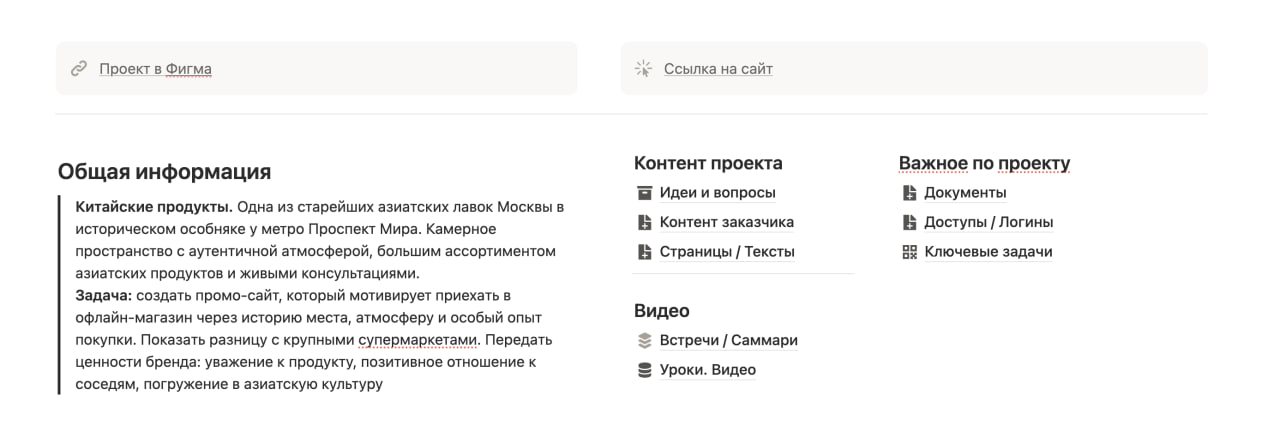Click the underlined word супермаркетами
Viewport: 1280px width, 437px height.
click(416, 339)
